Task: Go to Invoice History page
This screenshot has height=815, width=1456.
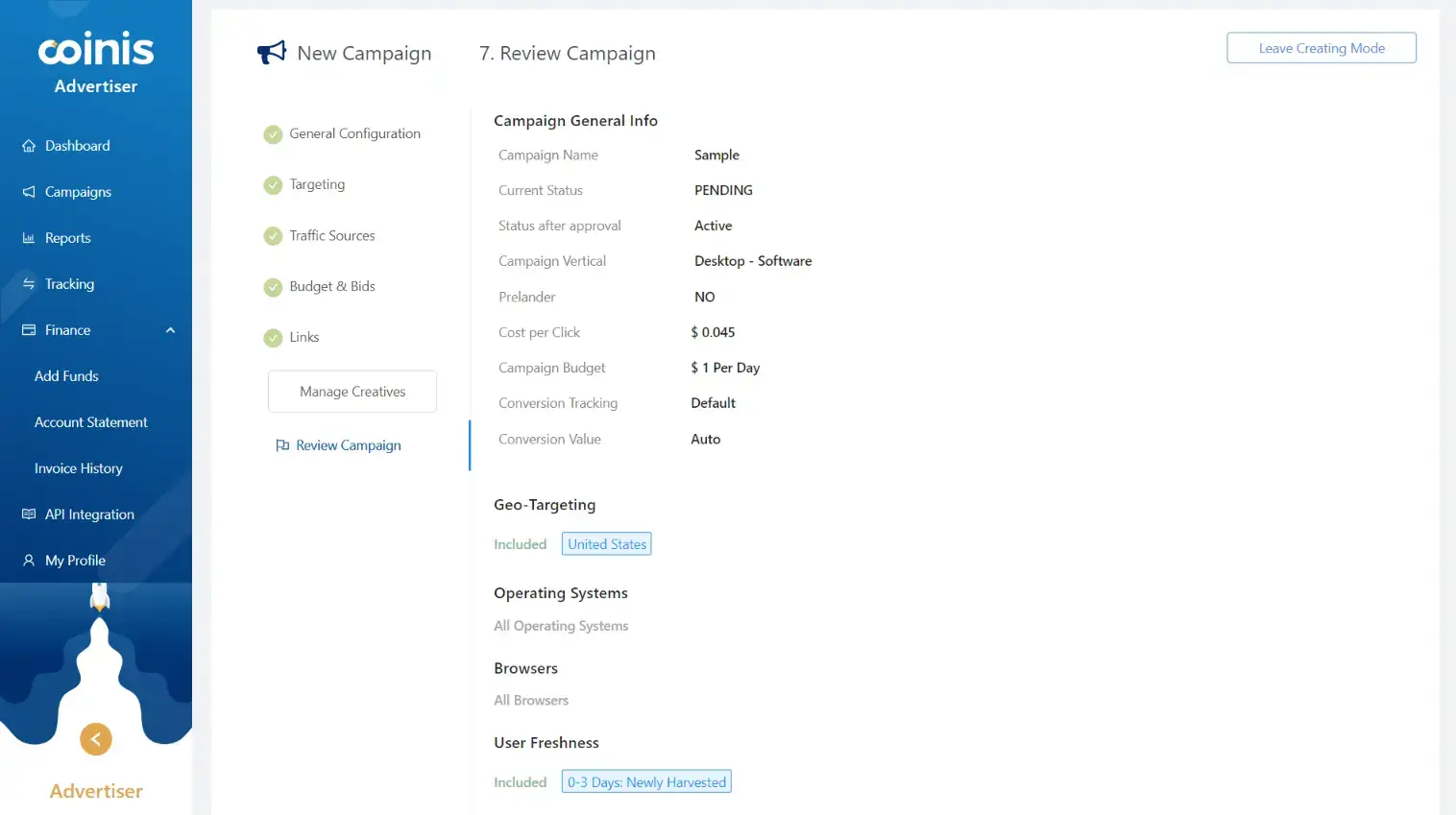Action: click(x=79, y=468)
